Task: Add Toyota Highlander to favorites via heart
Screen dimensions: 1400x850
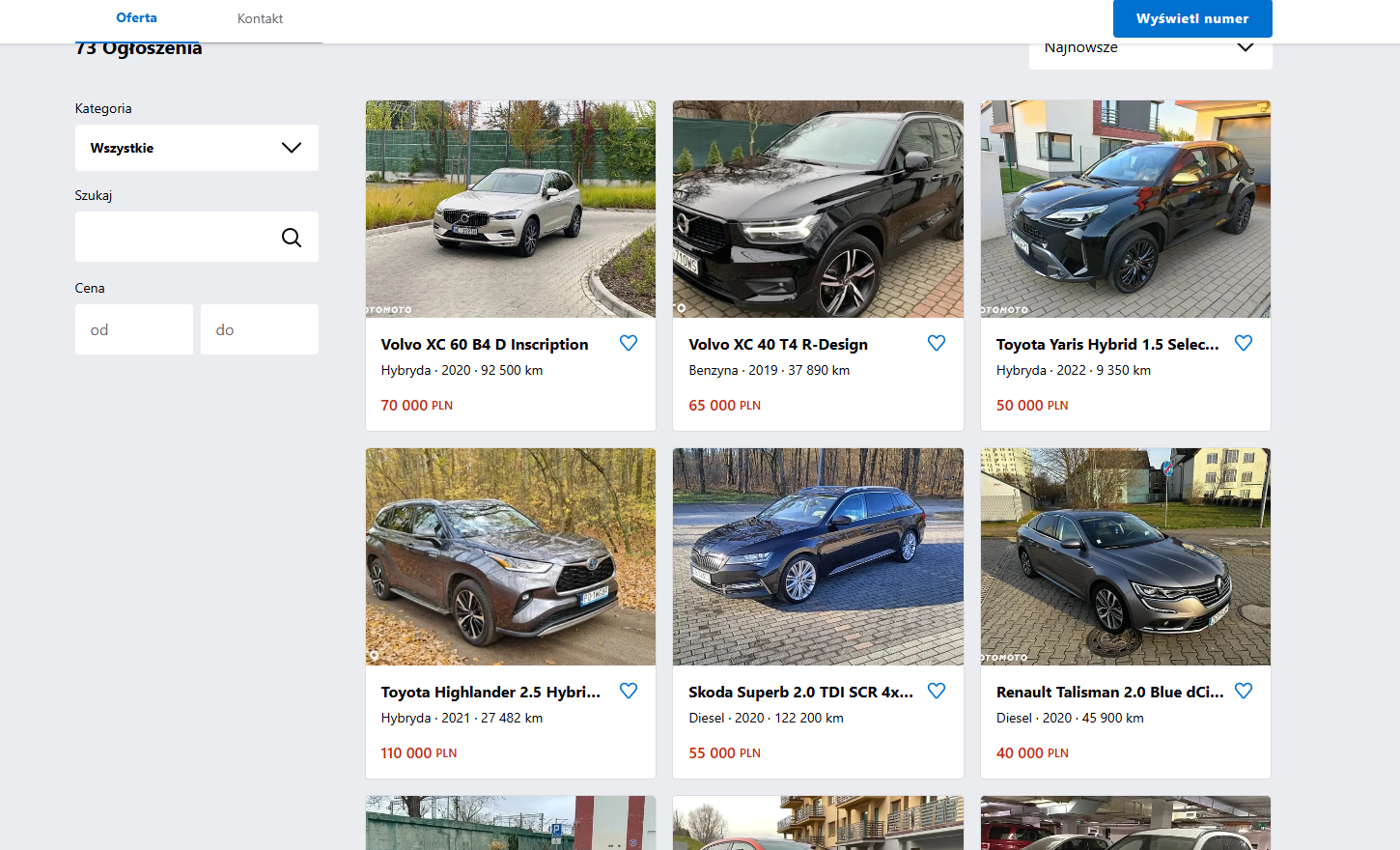Action: 629,691
